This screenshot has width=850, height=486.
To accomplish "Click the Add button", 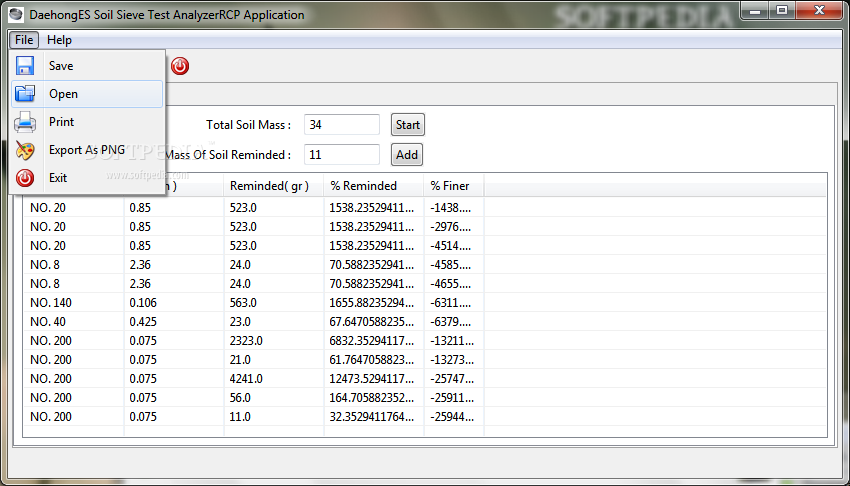I will tap(407, 154).
